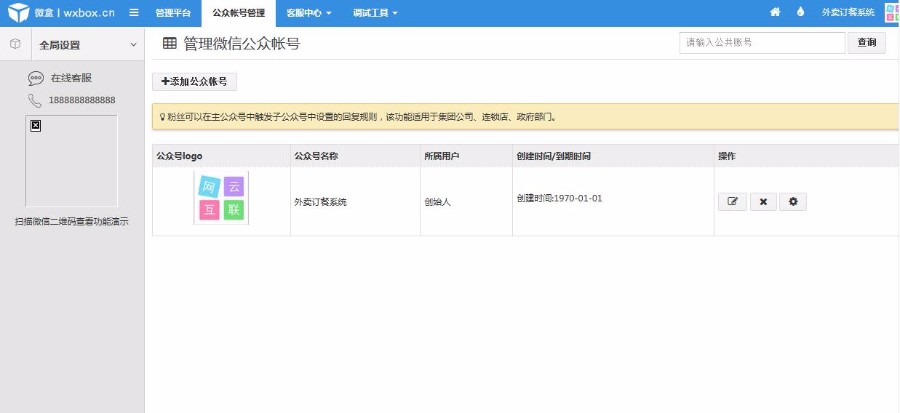Click the 扫描微信二维码查看功能演示 caption
The width and height of the screenshot is (900, 413).
pos(71,221)
